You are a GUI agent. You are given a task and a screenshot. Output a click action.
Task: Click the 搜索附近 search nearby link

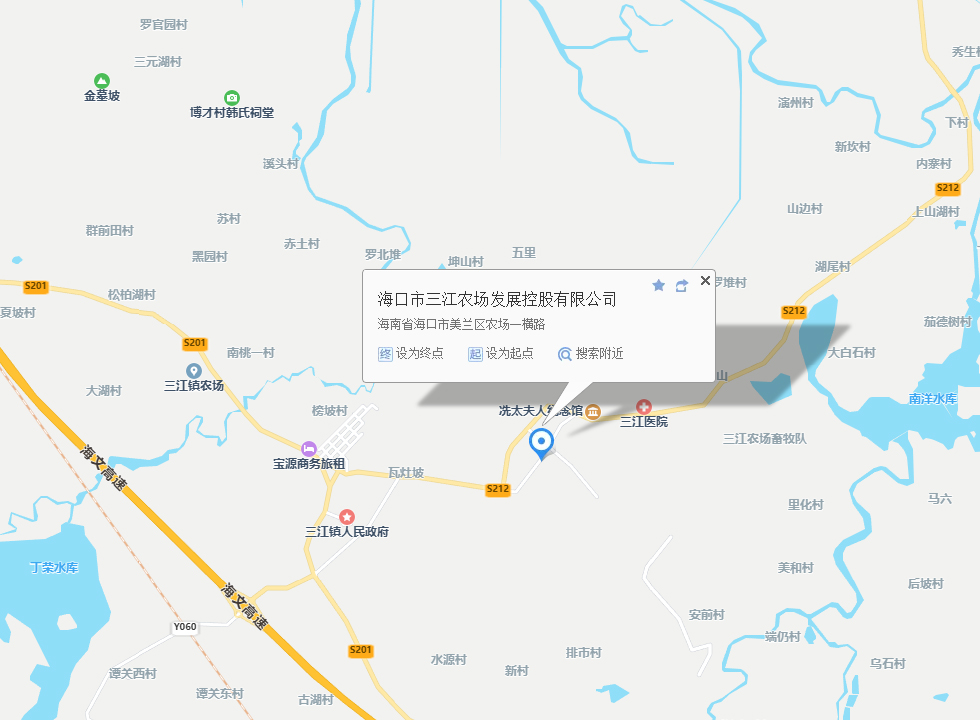pos(591,354)
